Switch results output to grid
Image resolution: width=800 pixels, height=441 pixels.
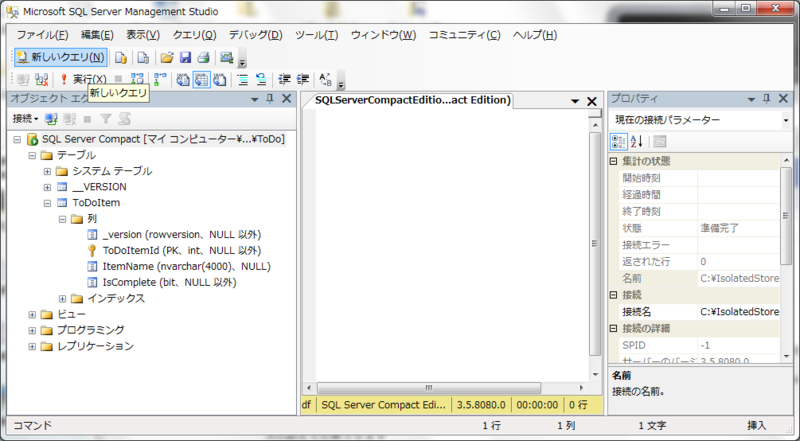[x=202, y=79]
